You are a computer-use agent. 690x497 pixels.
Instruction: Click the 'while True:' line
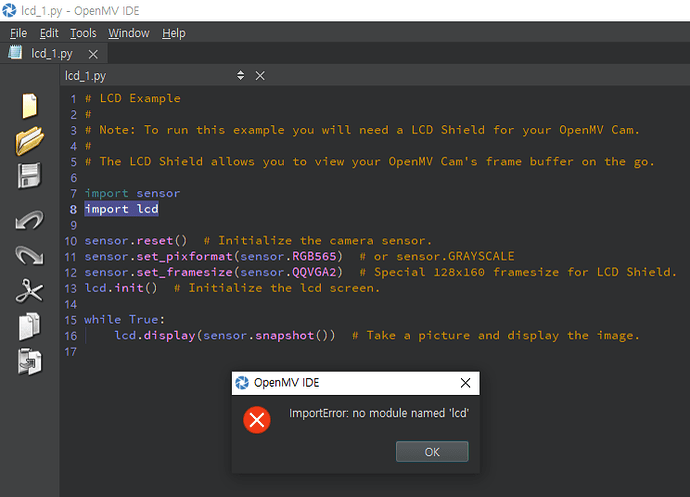coord(125,320)
